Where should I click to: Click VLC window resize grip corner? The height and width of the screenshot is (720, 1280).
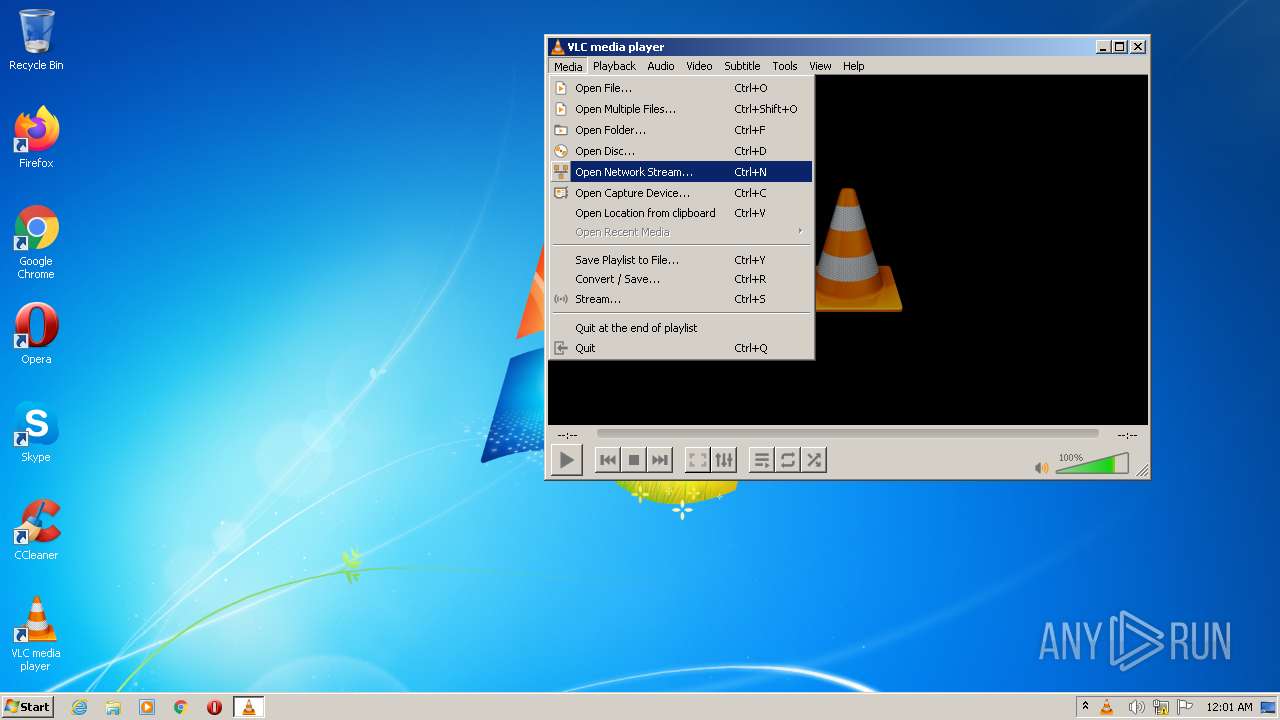click(1142, 471)
